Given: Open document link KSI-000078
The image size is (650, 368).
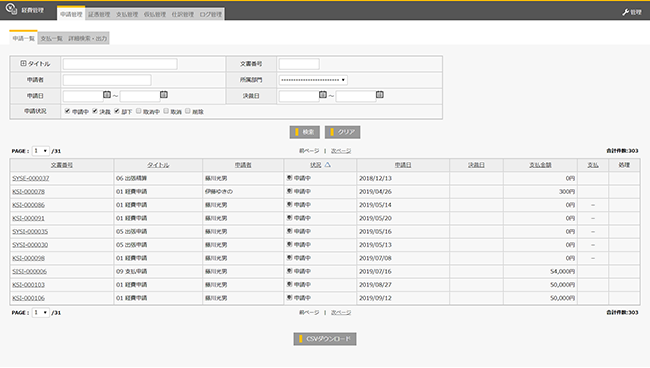Looking at the screenshot, I should click(x=29, y=191).
